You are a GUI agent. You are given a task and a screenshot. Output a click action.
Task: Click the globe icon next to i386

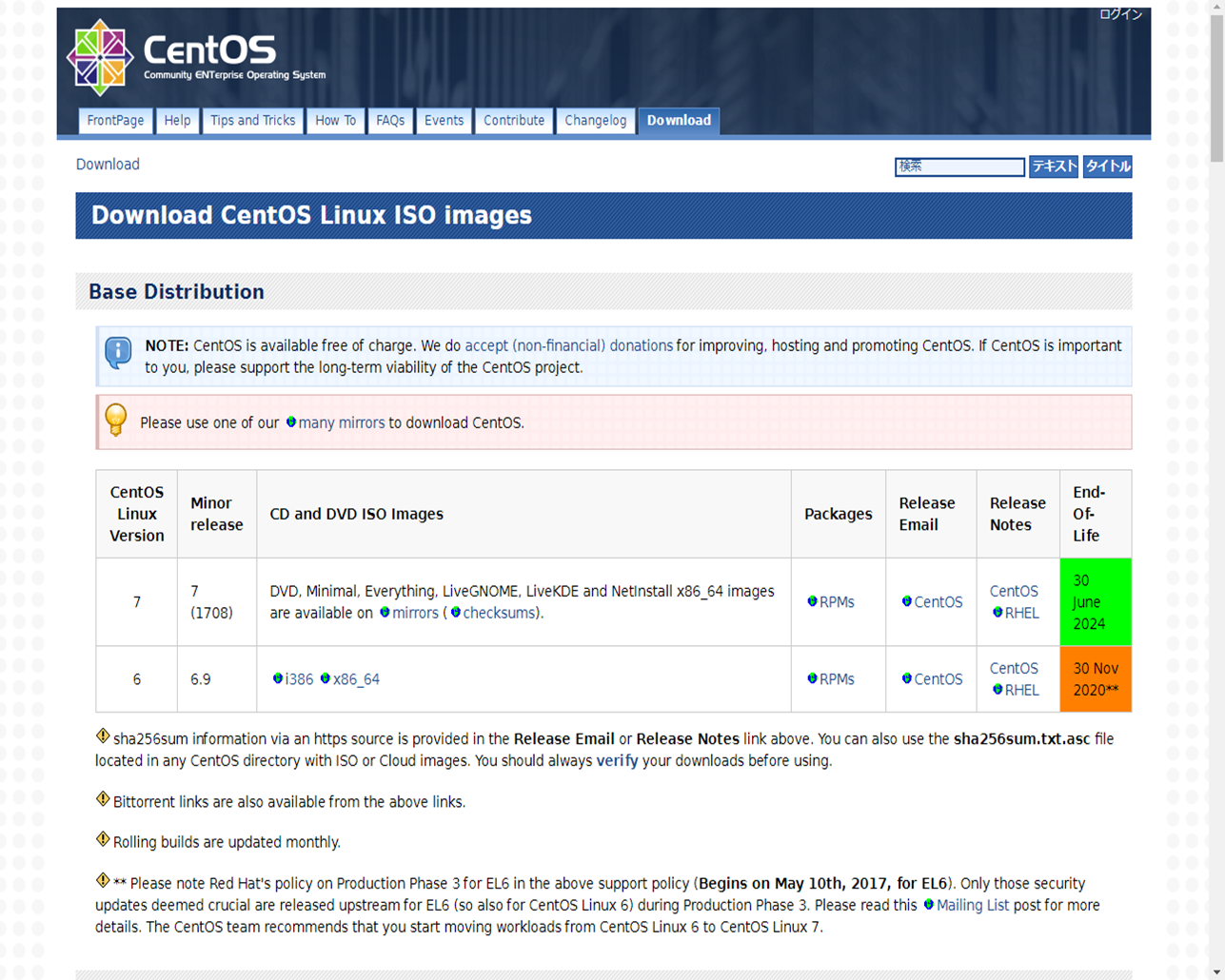pyautogui.click(x=278, y=678)
